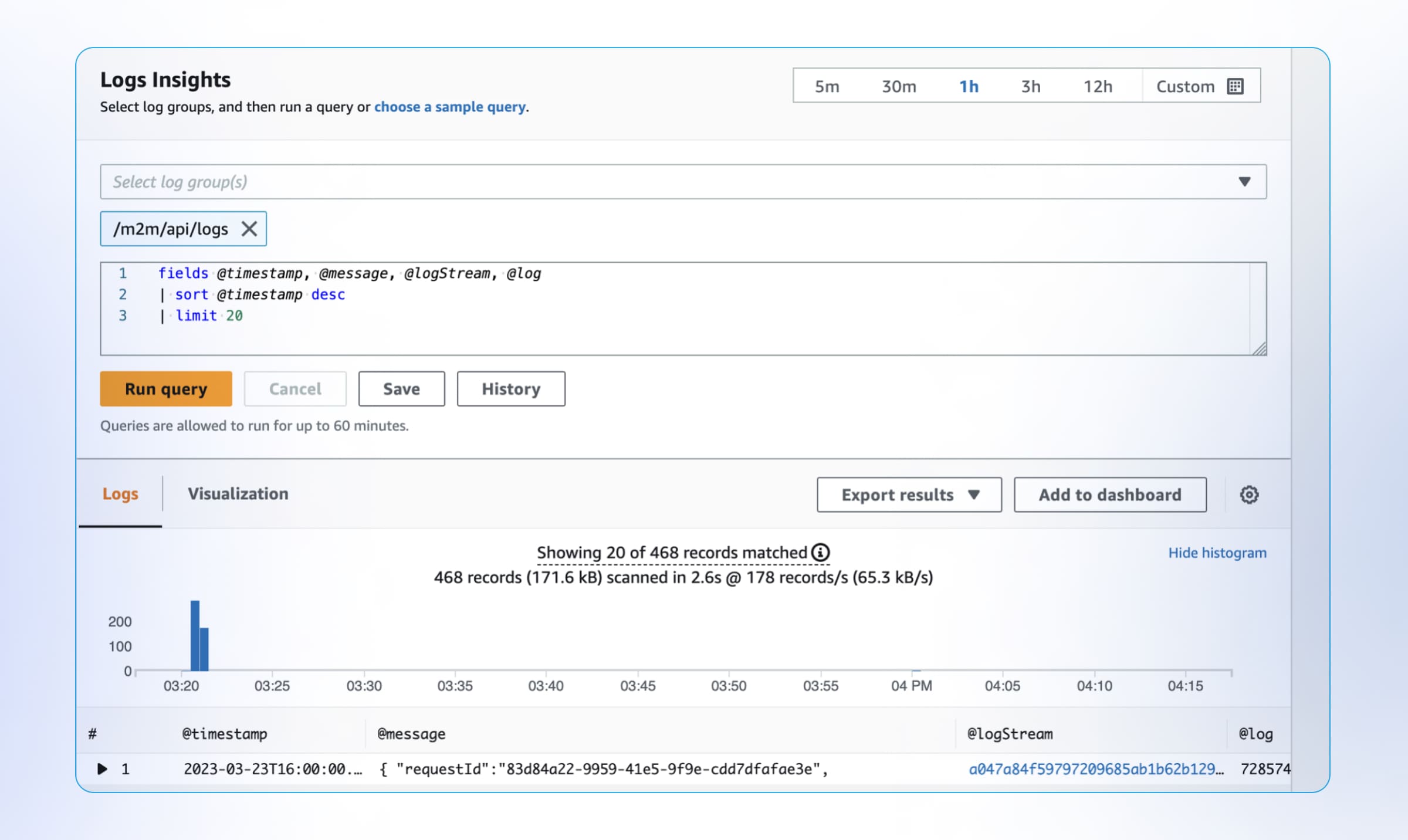Open the Export results dropdown

(x=909, y=494)
